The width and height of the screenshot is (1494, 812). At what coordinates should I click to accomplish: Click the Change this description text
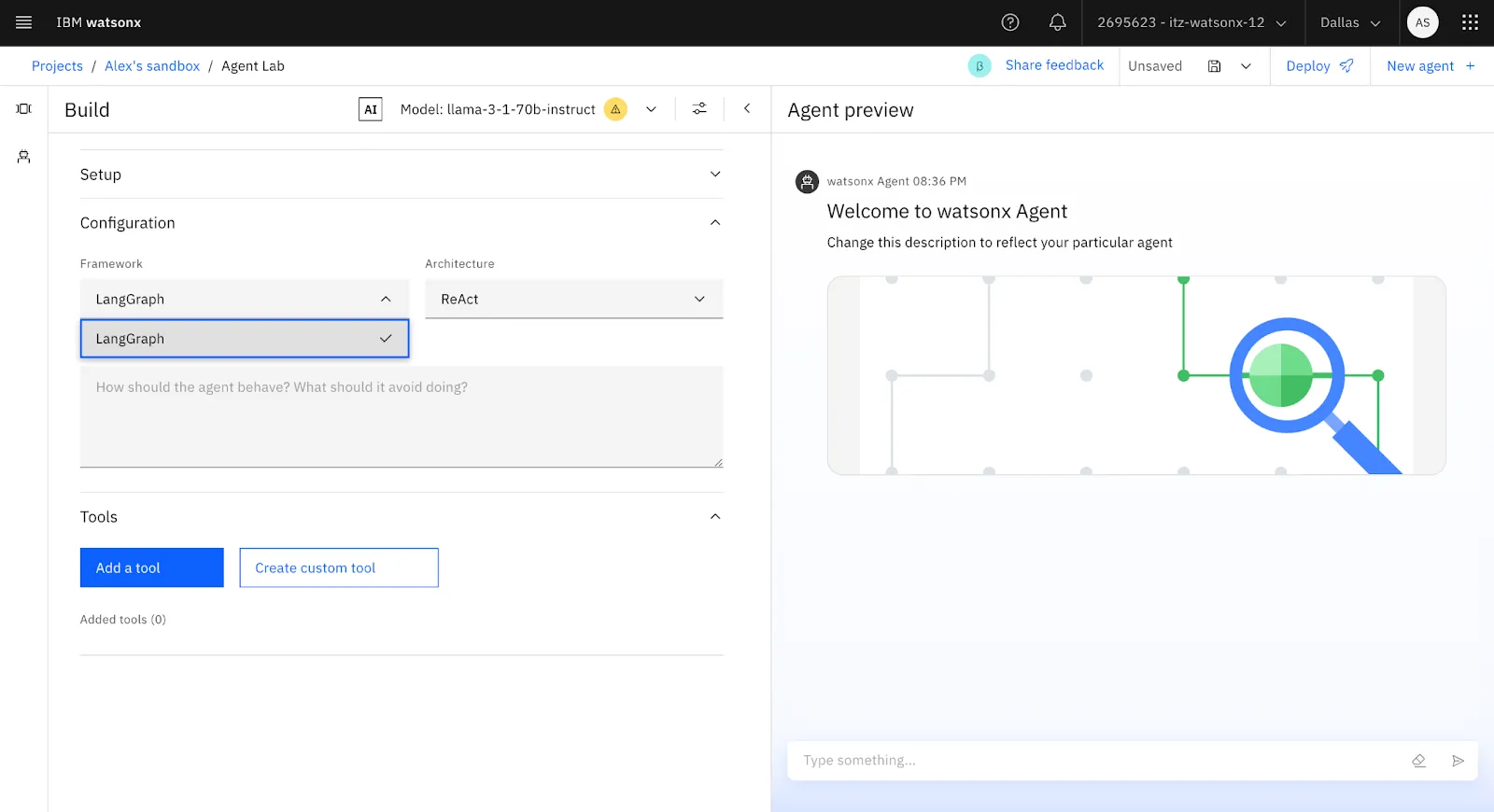pos(999,243)
